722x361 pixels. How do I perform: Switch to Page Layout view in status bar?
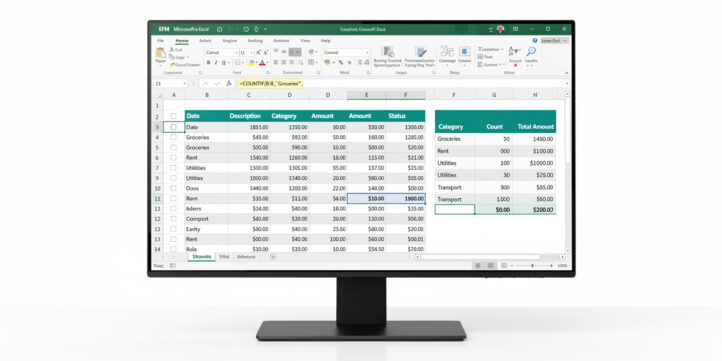point(491,266)
